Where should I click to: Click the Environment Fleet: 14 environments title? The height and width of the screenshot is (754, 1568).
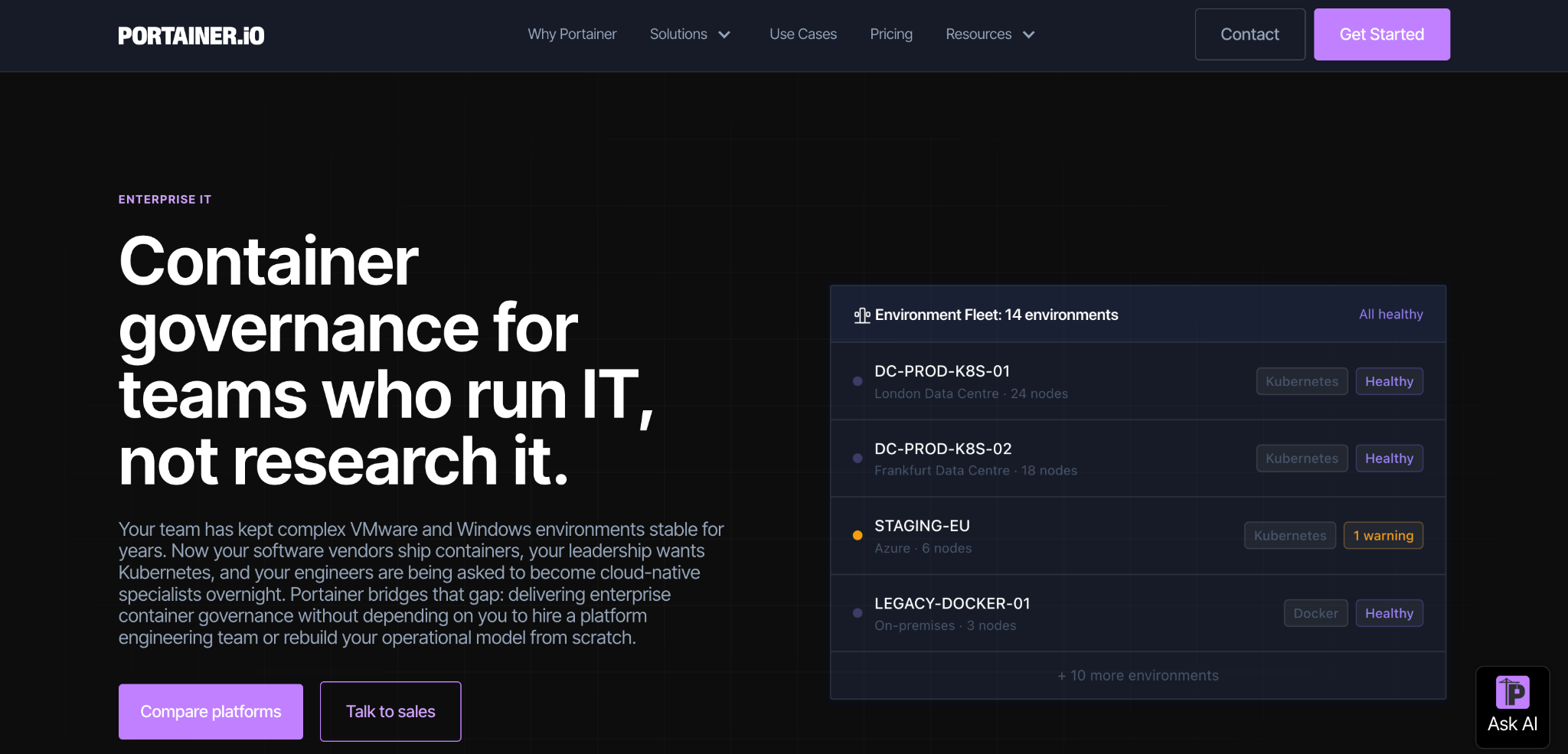[996, 315]
